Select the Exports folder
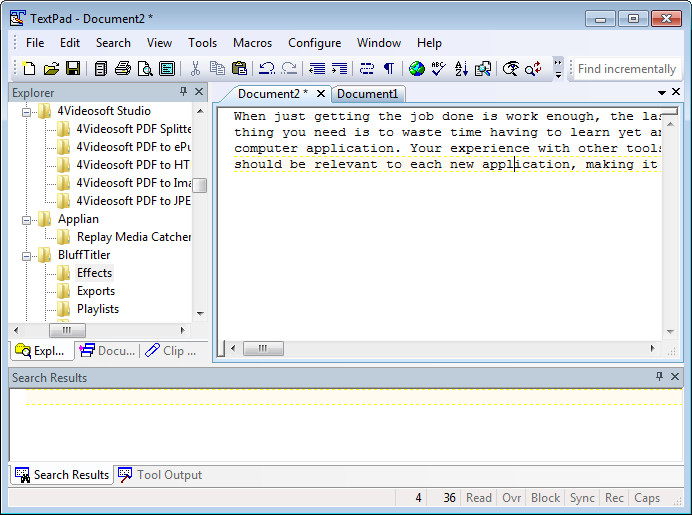Image resolution: width=692 pixels, height=515 pixels. click(96, 291)
